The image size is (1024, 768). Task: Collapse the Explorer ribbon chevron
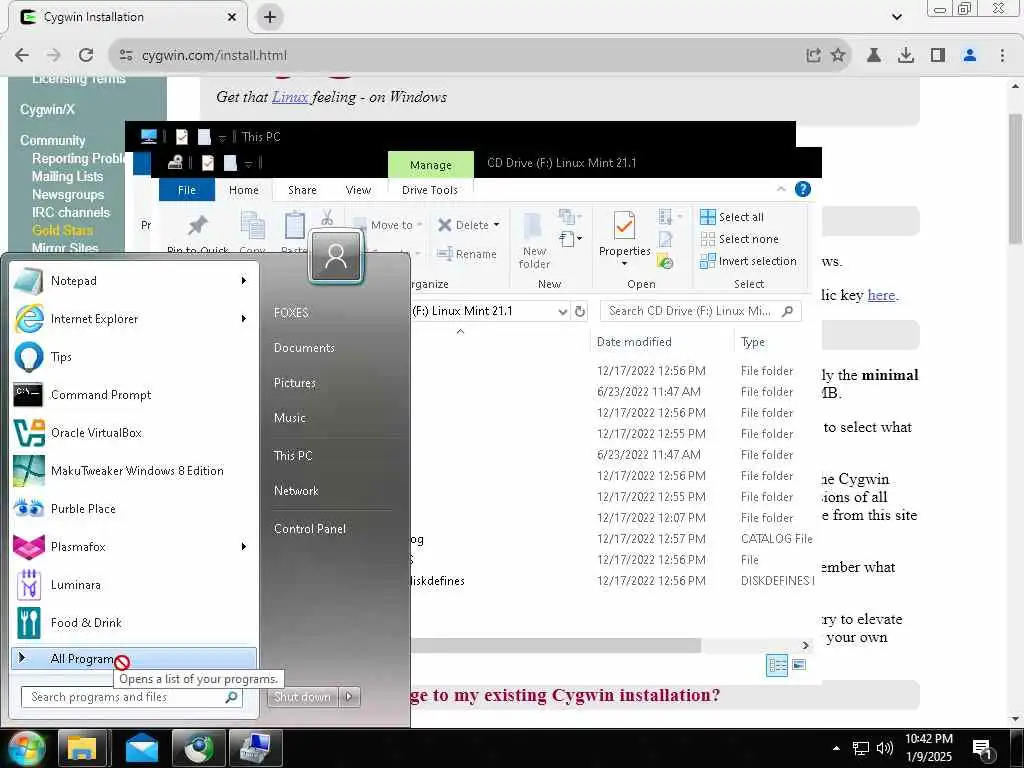tap(782, 189)
